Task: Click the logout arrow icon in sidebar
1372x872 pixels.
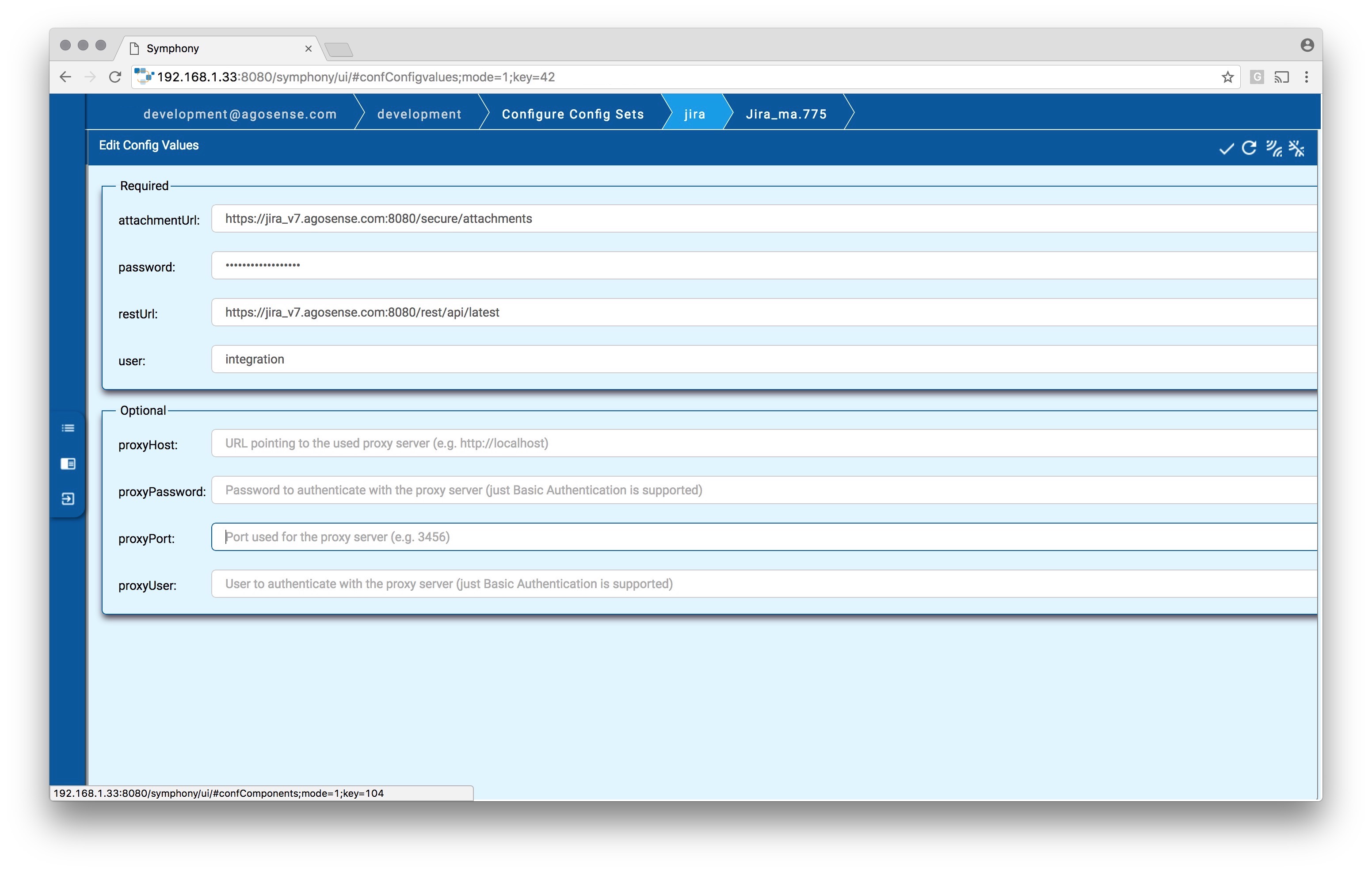Action: pos(68,499)
